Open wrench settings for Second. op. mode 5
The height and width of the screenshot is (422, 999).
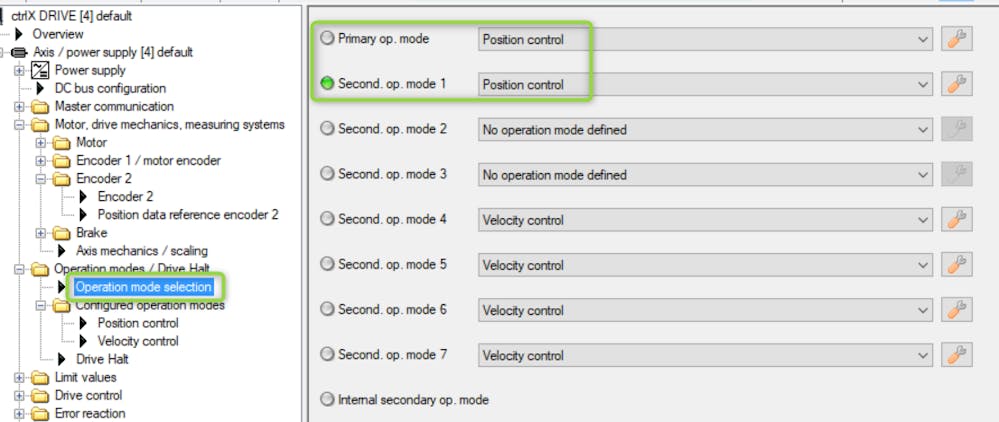tap(957, 265)
